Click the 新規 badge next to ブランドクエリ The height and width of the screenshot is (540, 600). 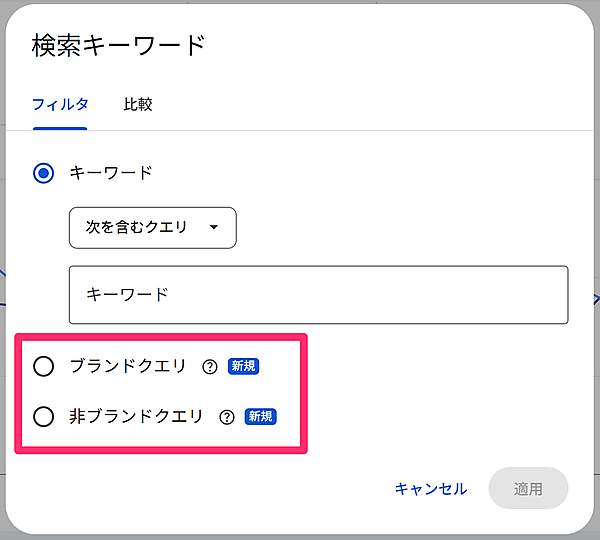tap(243, 366)
